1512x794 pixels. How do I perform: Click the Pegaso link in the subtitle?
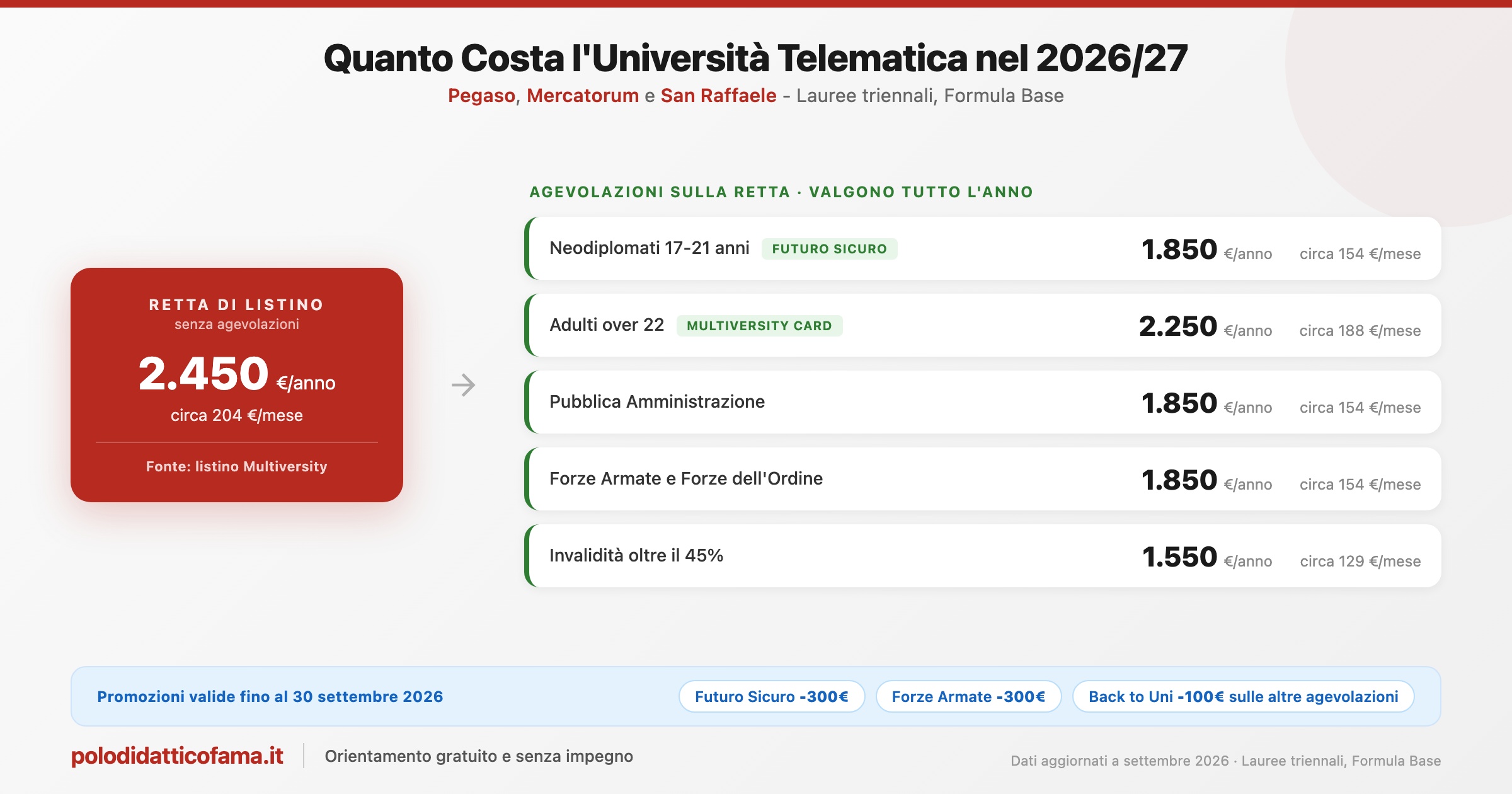coord(481,96)
